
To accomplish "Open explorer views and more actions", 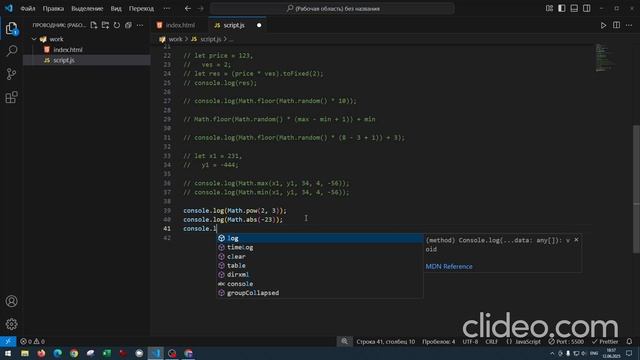I will [140, 25].
